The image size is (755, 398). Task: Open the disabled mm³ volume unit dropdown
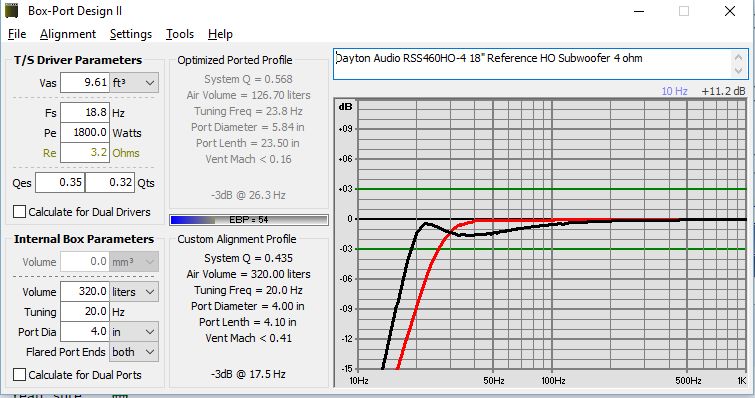pos(134,262)
